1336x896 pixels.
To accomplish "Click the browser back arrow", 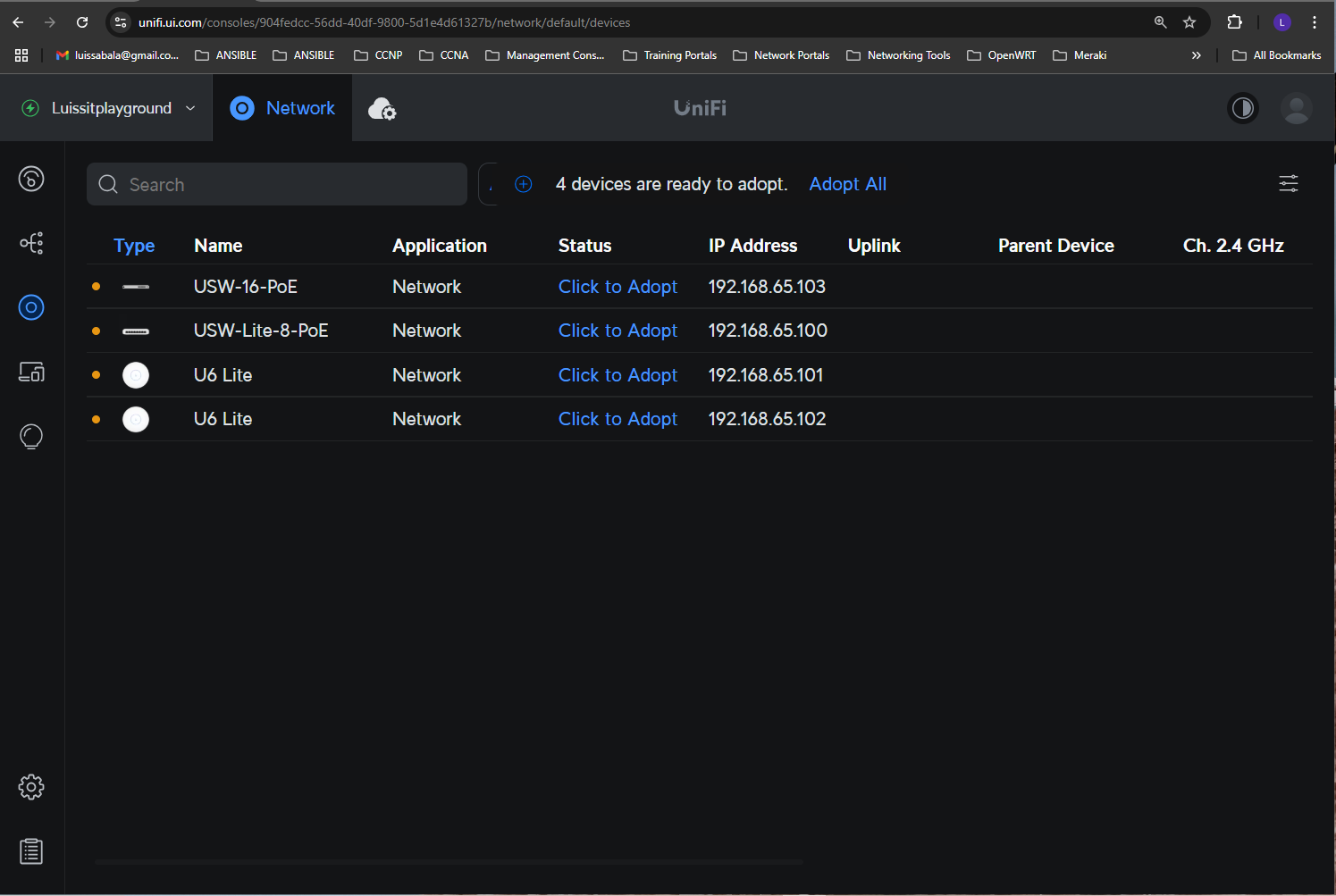I will tap(19, 22).
